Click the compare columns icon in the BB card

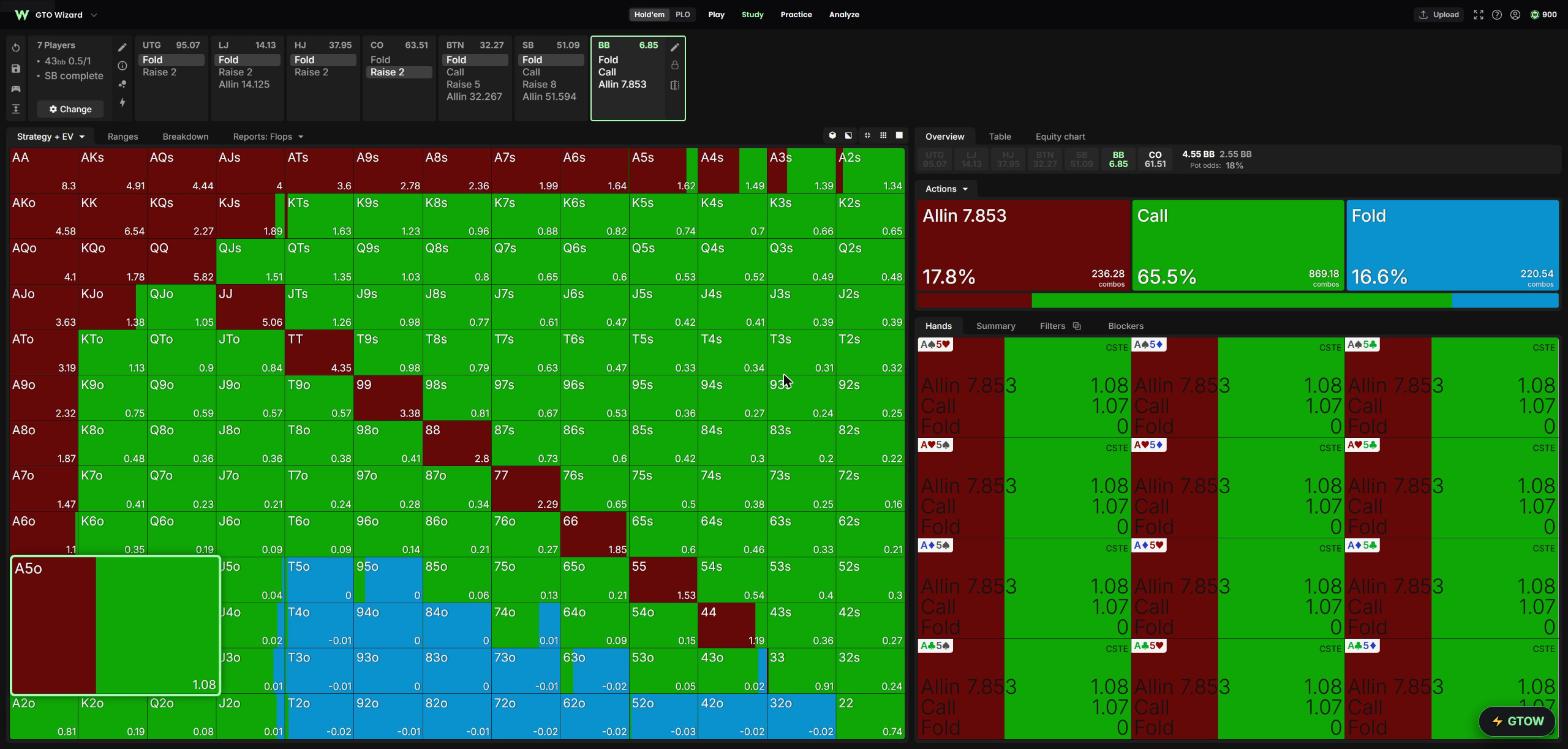[x=675, y=85]
